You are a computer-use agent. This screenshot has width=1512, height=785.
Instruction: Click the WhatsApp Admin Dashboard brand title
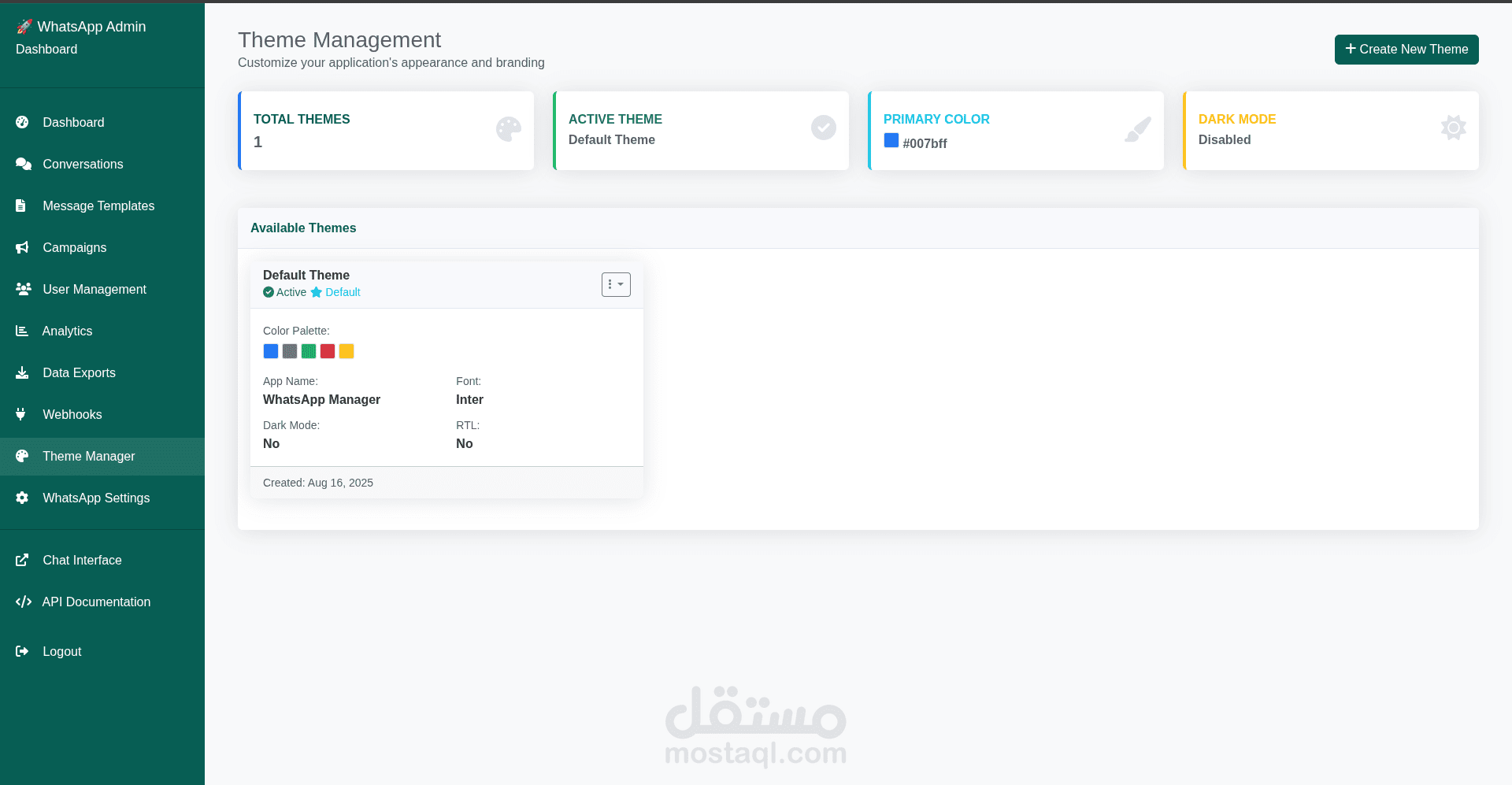[81, 37]
